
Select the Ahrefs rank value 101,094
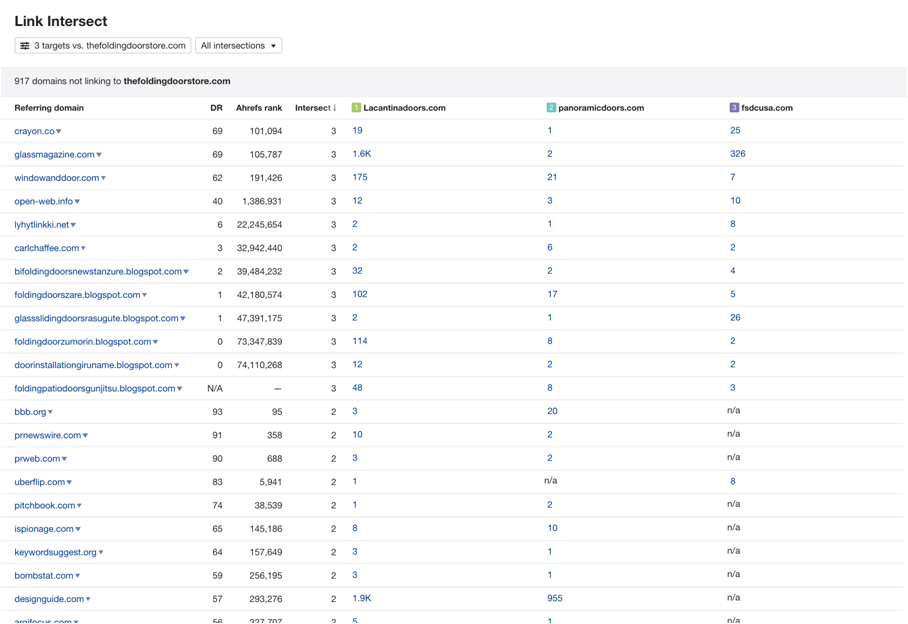pyautogui.click(x=266, y=131)
